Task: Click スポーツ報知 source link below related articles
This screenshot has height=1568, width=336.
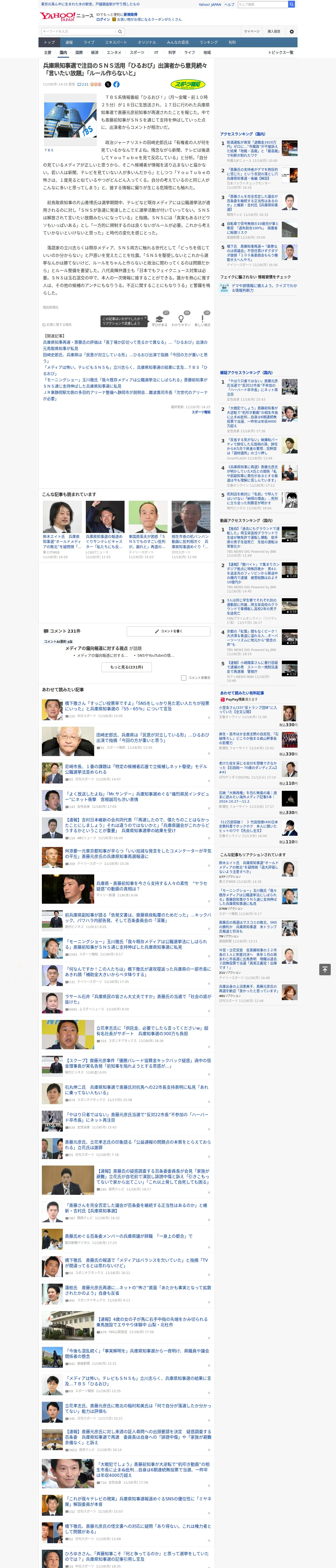Action: pyautogui.click(x=201, y=412)
